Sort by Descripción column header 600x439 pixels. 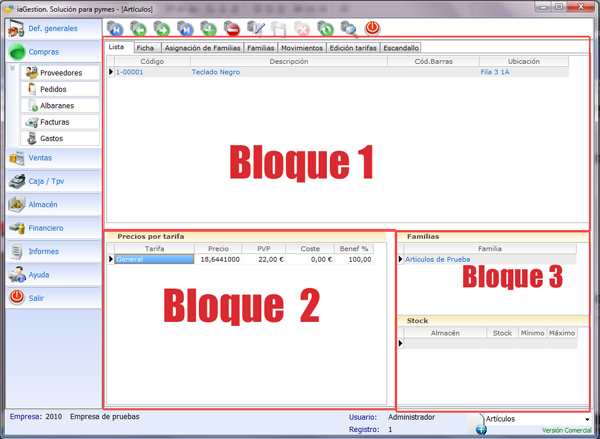pyautogui.click(x=289, y=61)
